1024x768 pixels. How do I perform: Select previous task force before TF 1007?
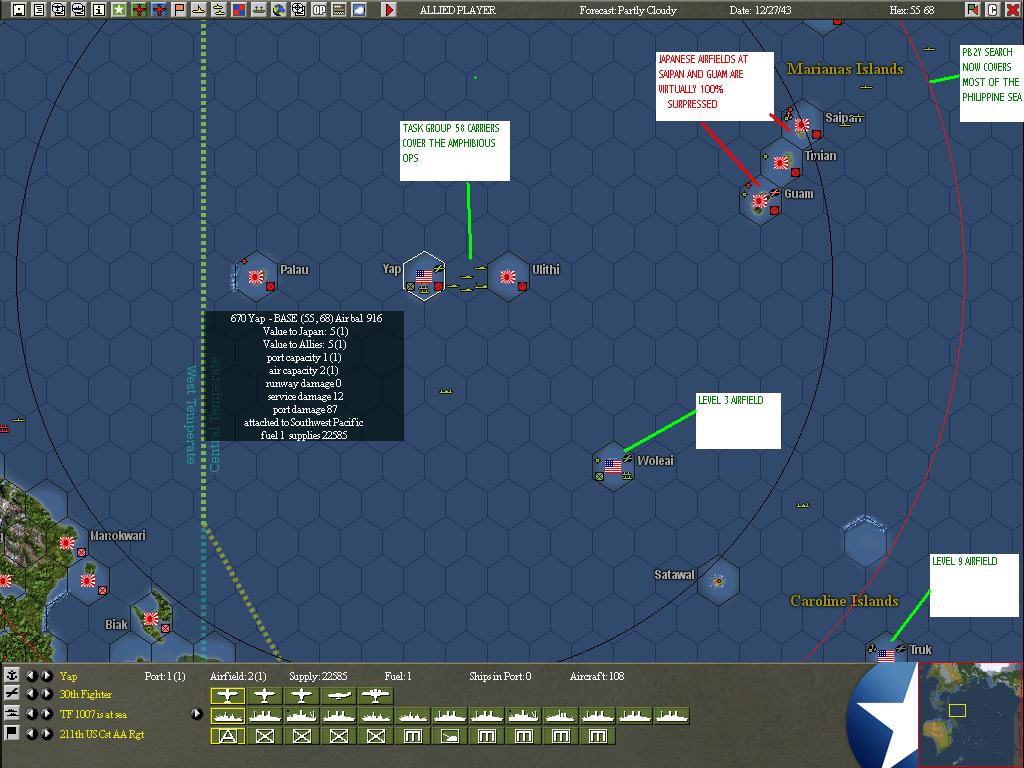31,714
